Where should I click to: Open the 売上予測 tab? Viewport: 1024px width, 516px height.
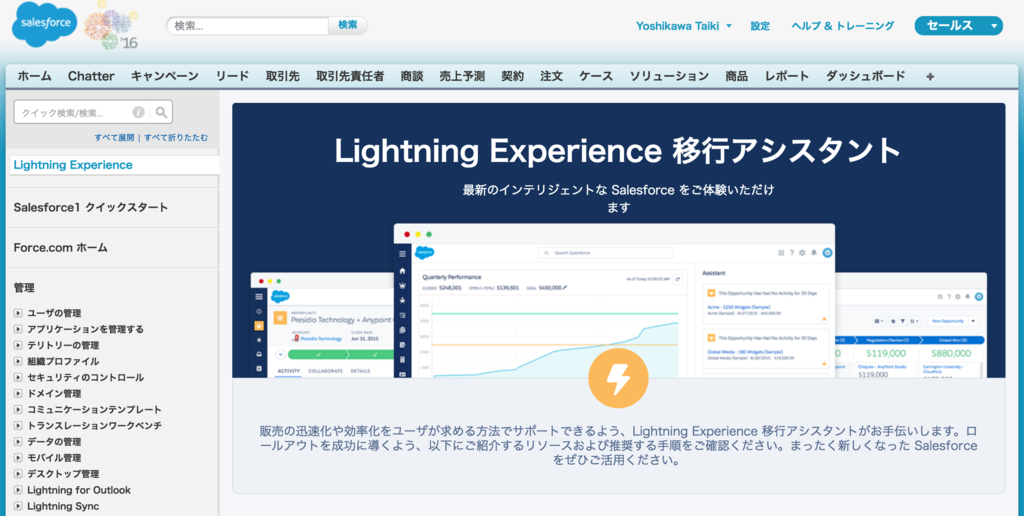pyautogui.click(x=462, y=76)
